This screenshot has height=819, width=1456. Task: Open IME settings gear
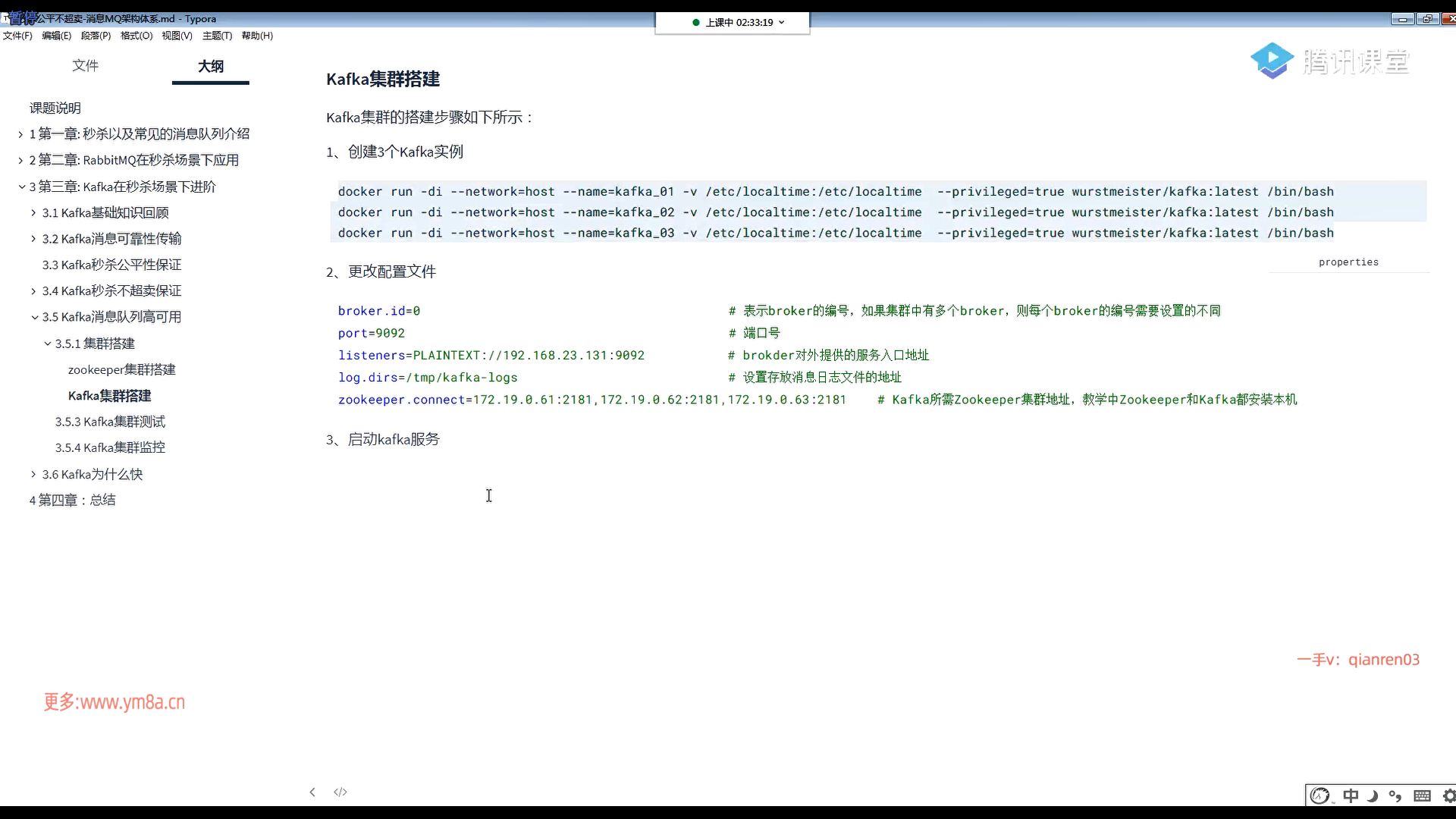(1448, 795)
